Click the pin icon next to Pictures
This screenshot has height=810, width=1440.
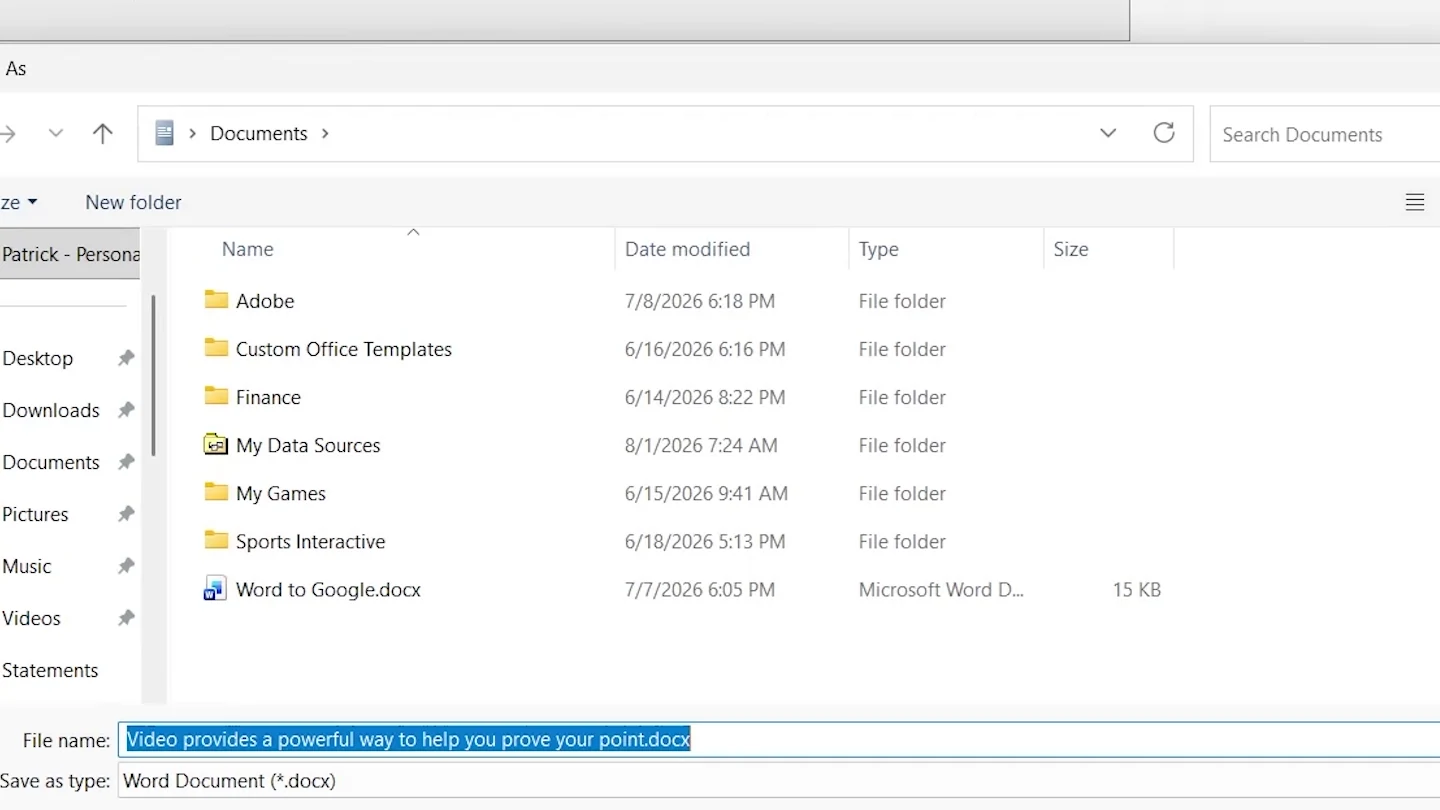pyautogui.click(x=126, y=514)
